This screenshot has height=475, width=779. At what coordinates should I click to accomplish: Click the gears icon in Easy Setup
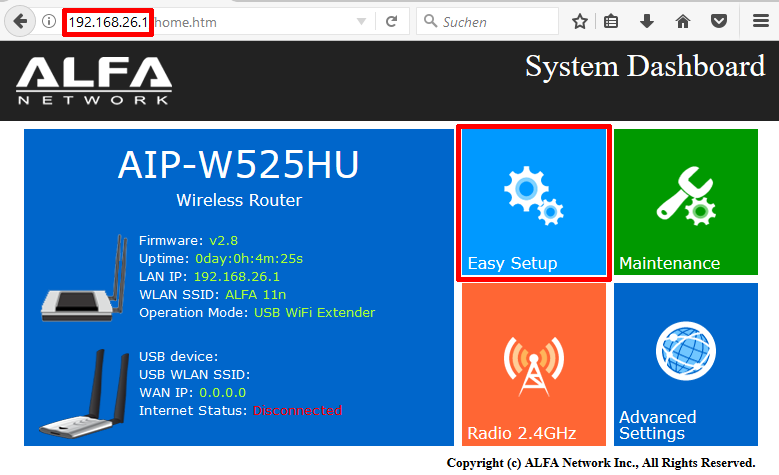(534, 195)
